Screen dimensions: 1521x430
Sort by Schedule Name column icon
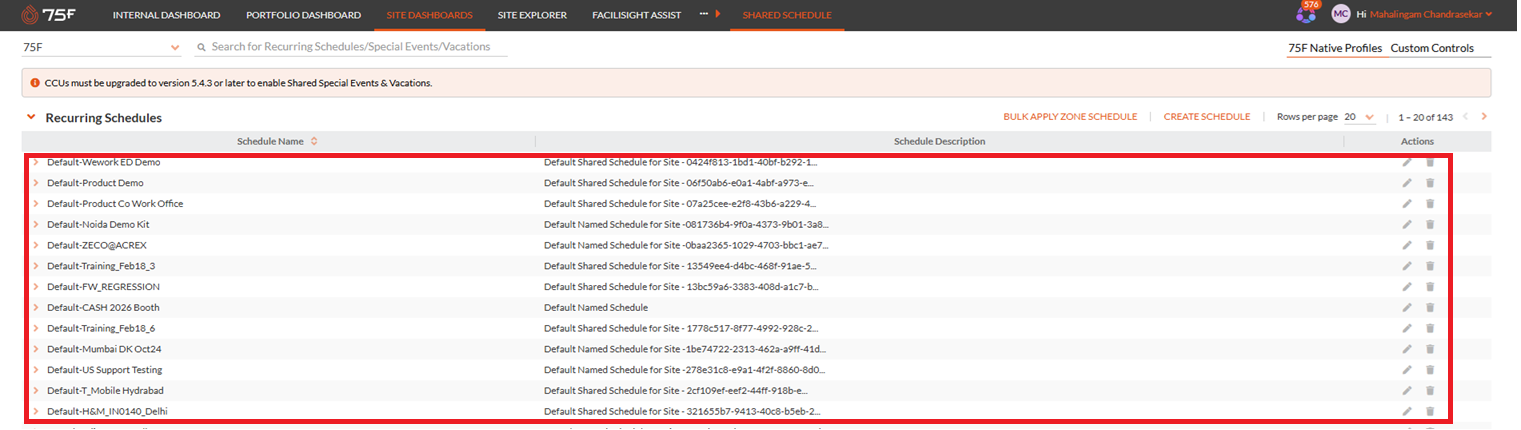[x=314, y=141]
